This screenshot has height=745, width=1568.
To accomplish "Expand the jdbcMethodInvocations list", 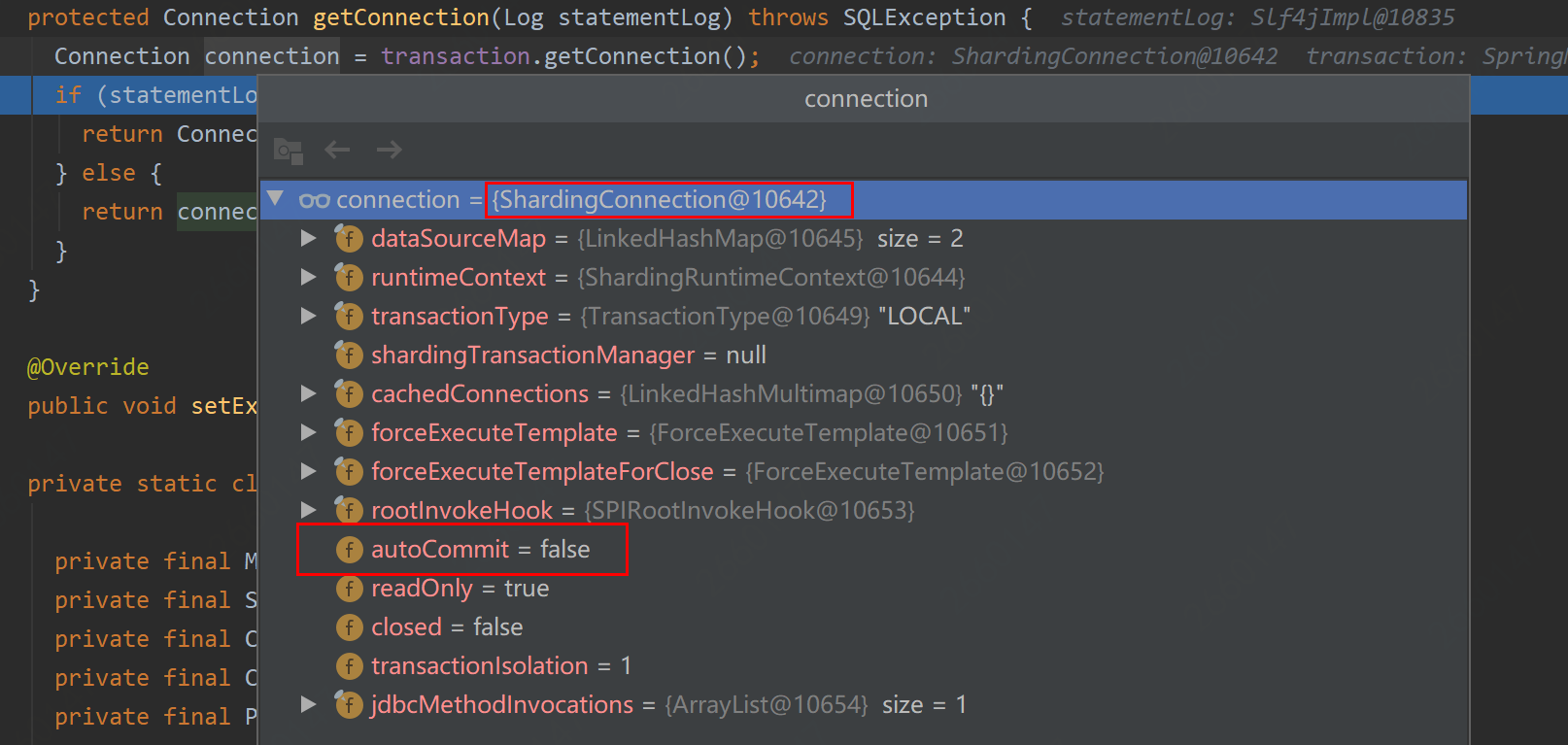I will tap(309, 705).
